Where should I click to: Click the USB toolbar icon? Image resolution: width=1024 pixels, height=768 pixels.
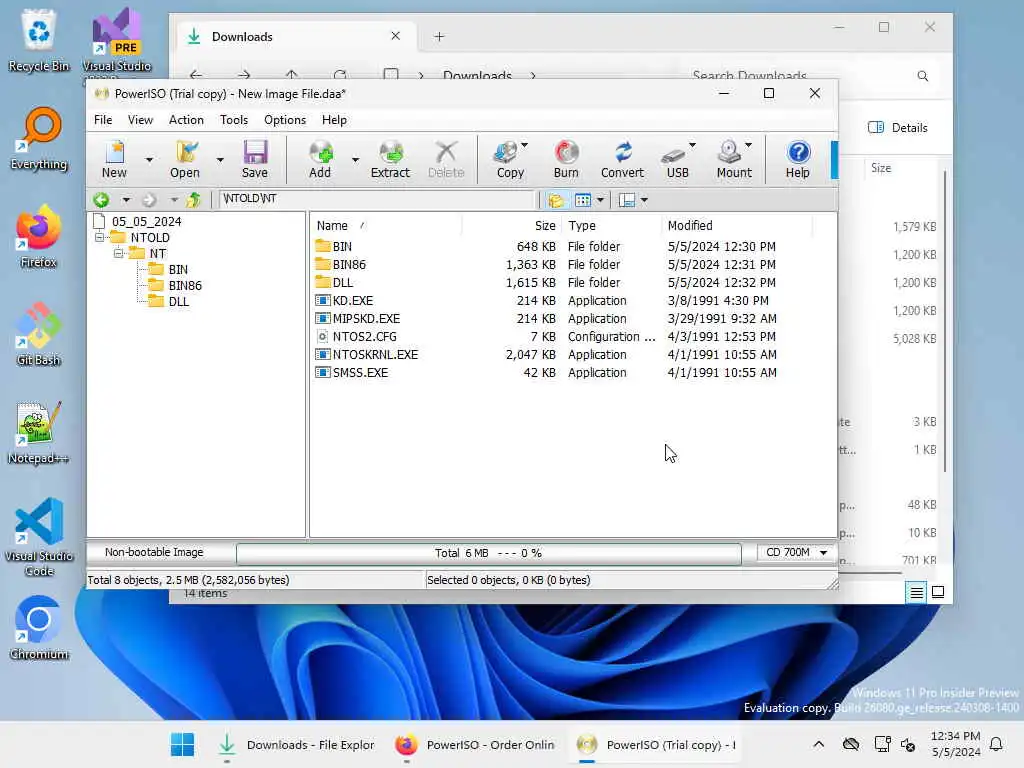point(677,159)
